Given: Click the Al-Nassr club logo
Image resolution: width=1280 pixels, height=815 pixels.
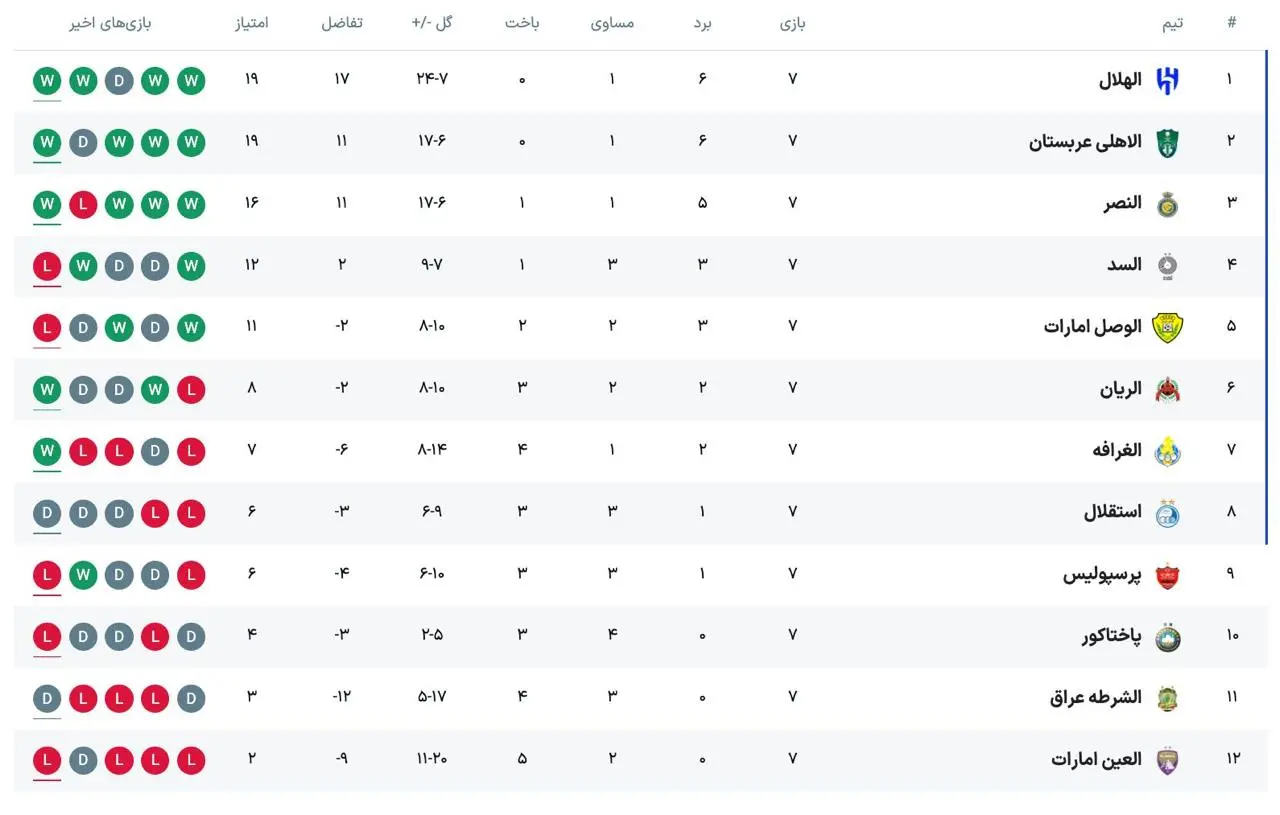Looking at the screenshot, I should (x=1167, y=205).
